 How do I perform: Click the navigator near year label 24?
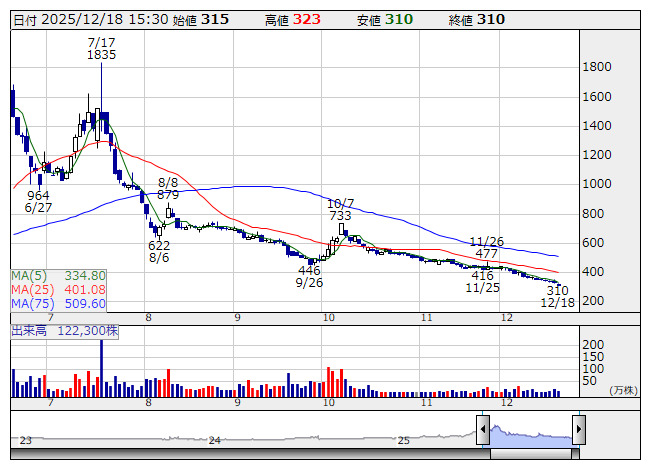(214, 440)
